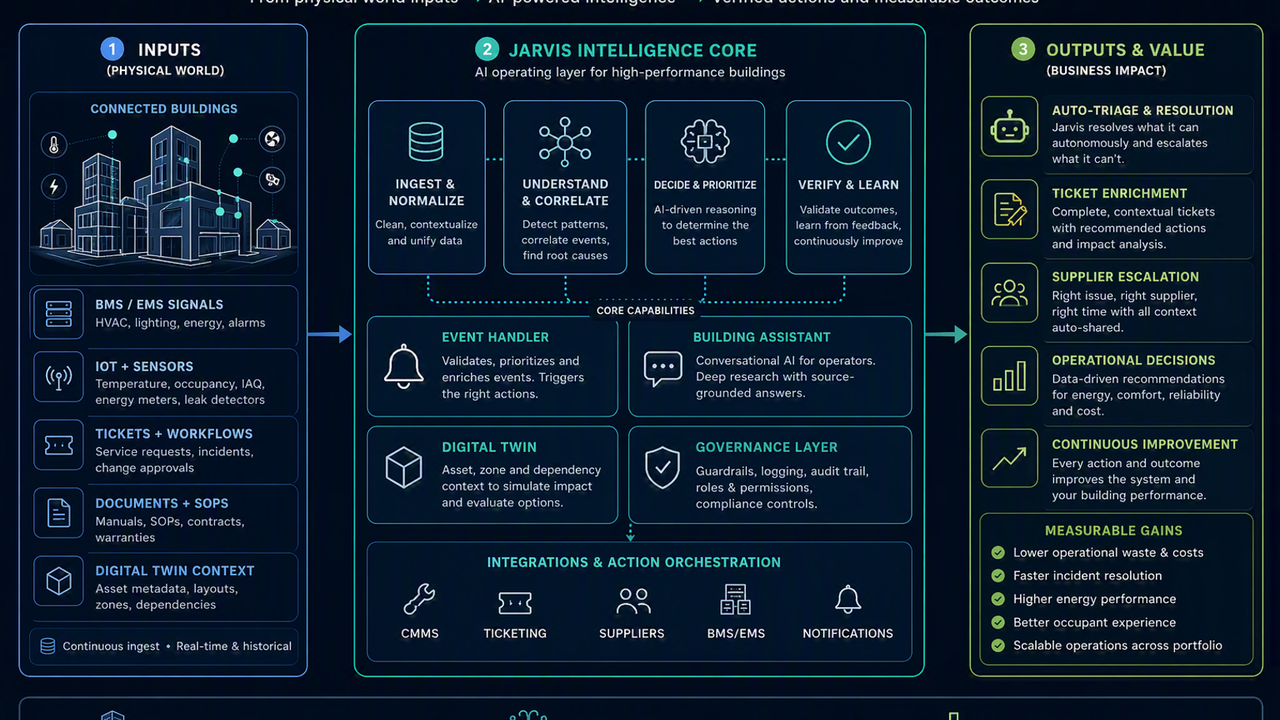Click the Outputs & Value heading
The width and height of the screenshot is (1280, 720).
click(1125, 50)
